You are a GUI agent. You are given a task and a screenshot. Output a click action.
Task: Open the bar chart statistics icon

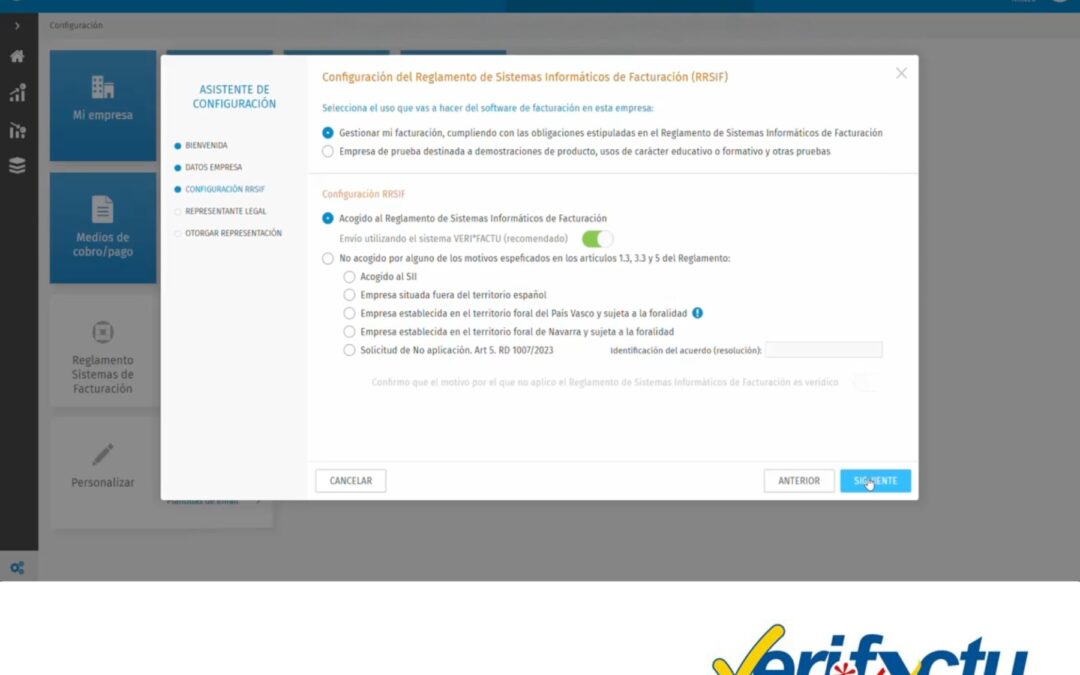coord(17,92)
